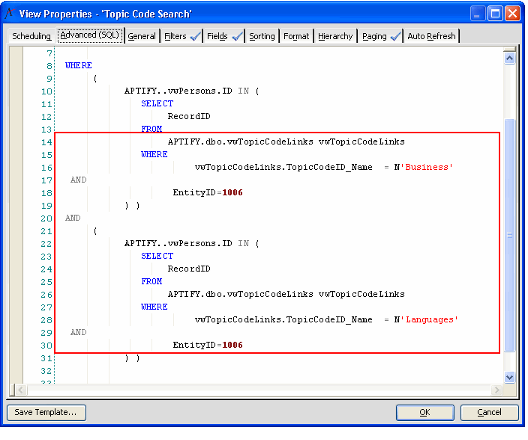Viewport: 528px width, 440px height.
Task: Click the SELECT keyword on line 11
Action: tap(157, 103)
